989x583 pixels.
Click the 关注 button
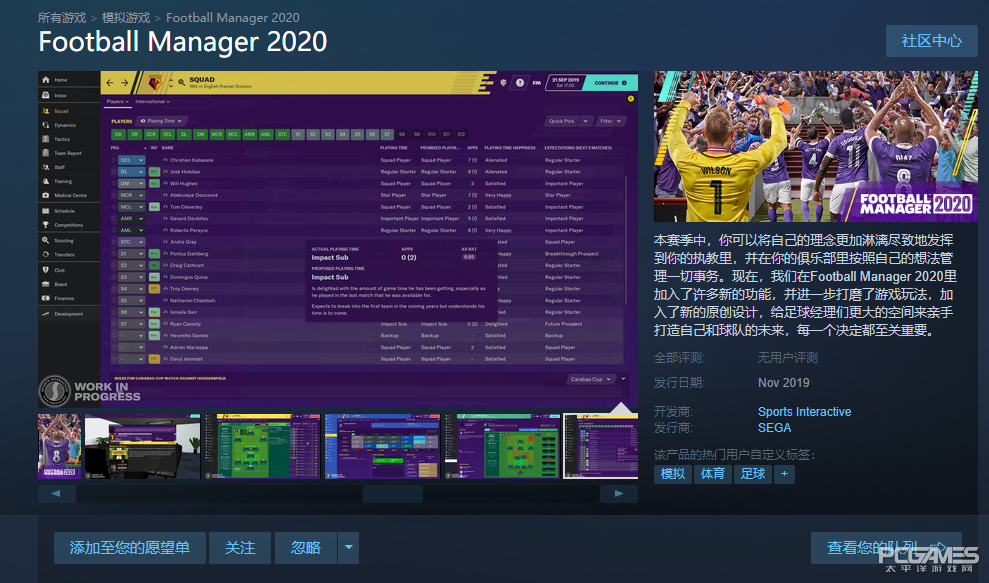point(240,548)
